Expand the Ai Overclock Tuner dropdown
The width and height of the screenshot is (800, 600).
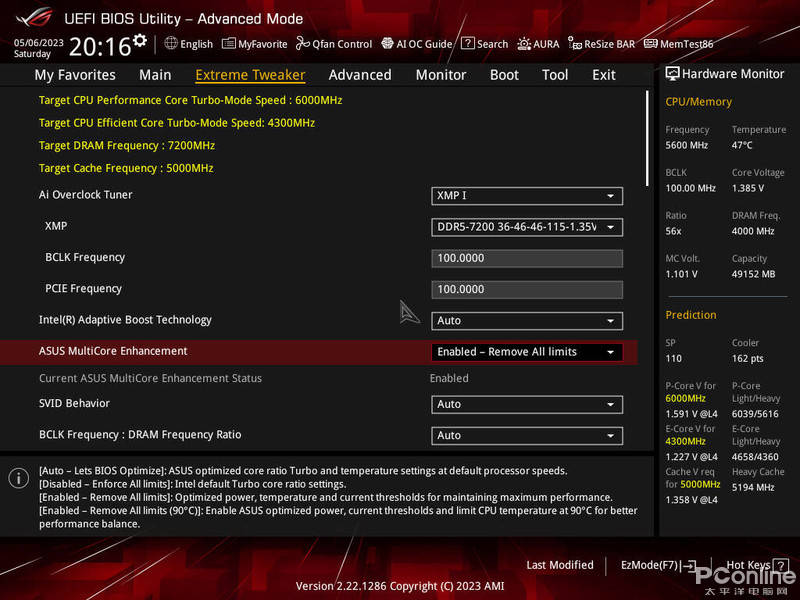[x=527, y=196]
